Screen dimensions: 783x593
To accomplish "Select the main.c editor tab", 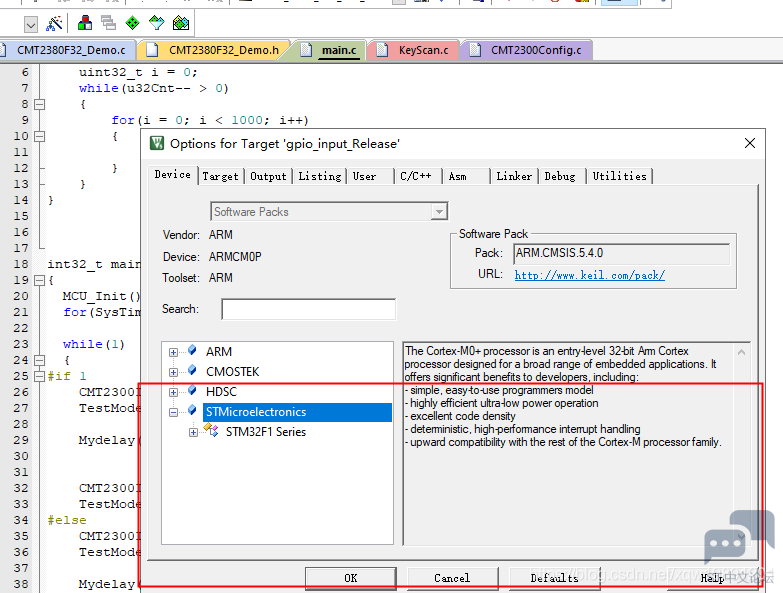I will [x=330, y=50].
